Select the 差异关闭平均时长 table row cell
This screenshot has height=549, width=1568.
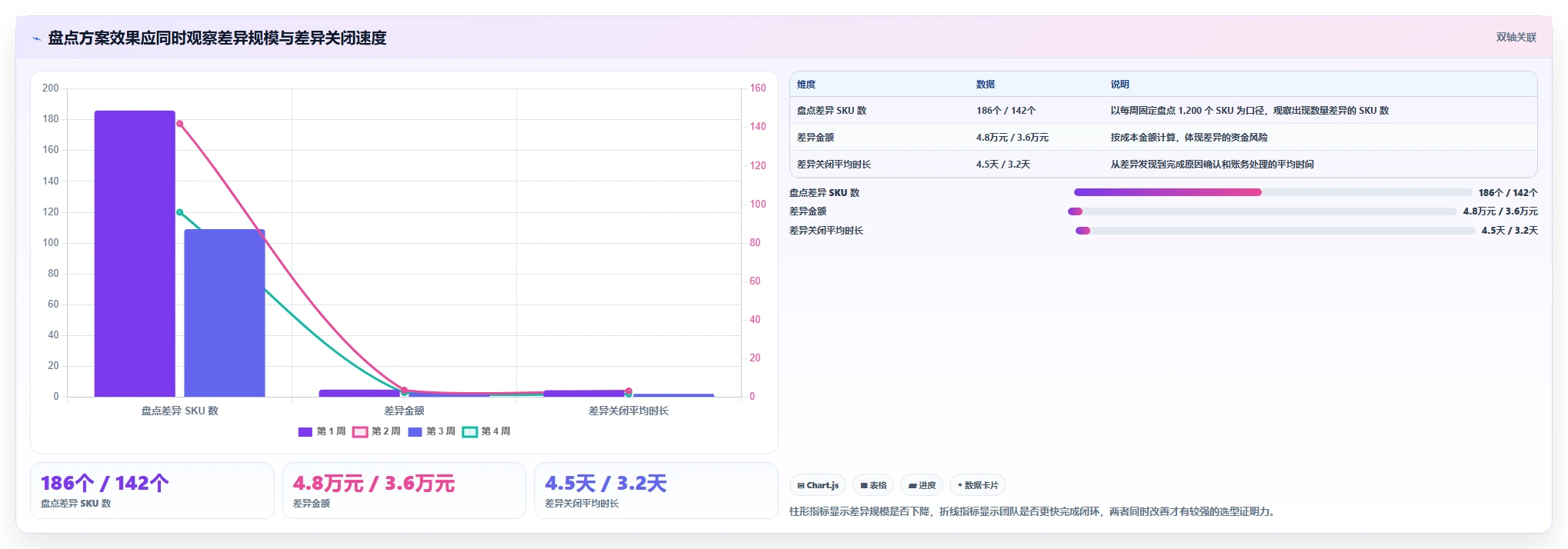click(834, 165)
